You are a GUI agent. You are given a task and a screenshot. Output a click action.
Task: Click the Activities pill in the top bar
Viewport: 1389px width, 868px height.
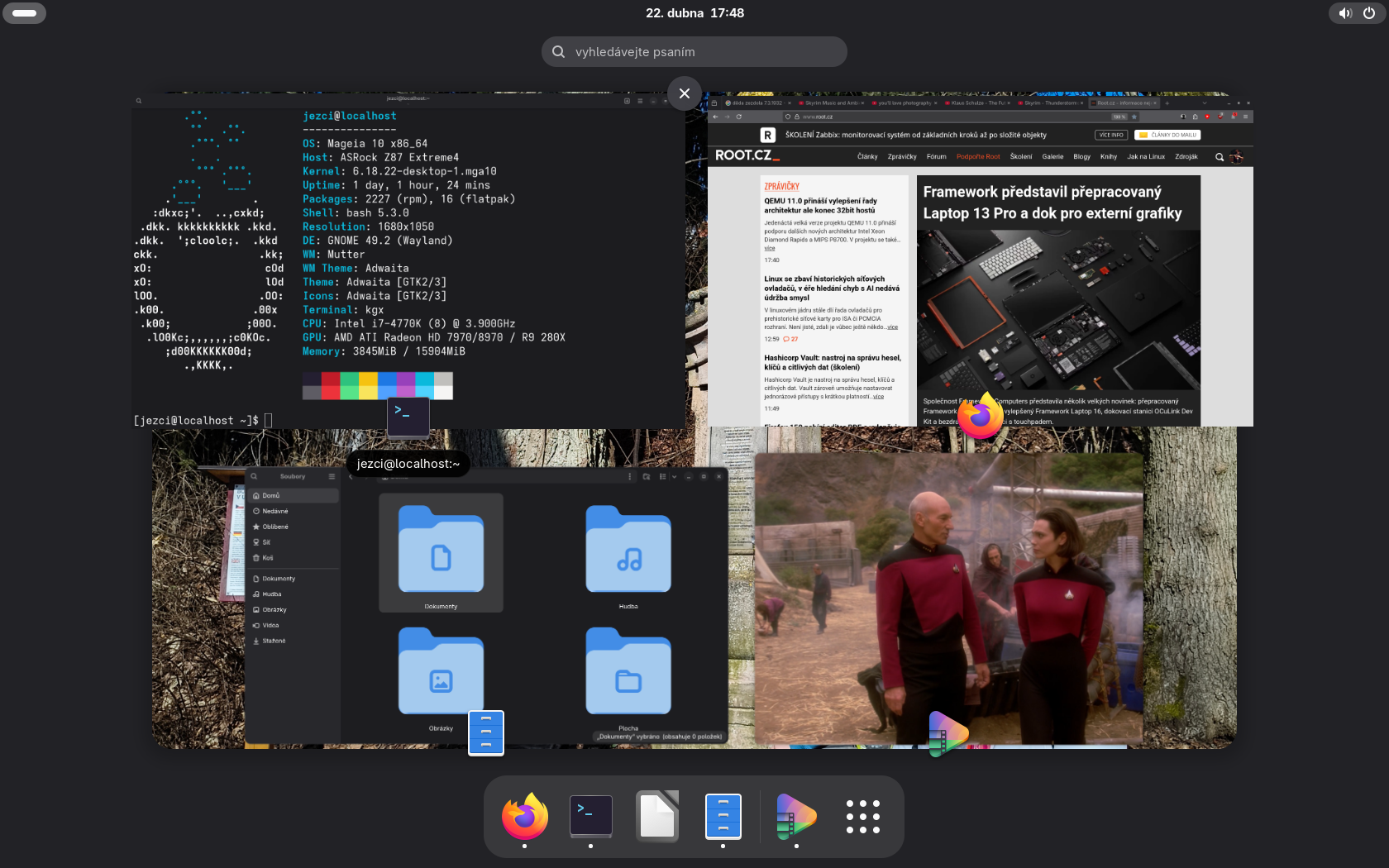click(25, 13)
